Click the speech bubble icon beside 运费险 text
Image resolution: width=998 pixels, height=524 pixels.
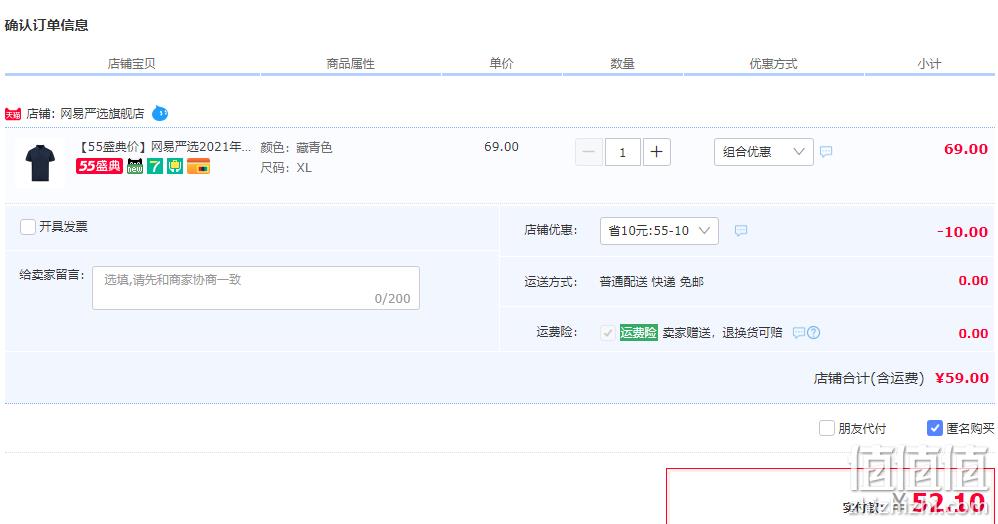(799, 332)
